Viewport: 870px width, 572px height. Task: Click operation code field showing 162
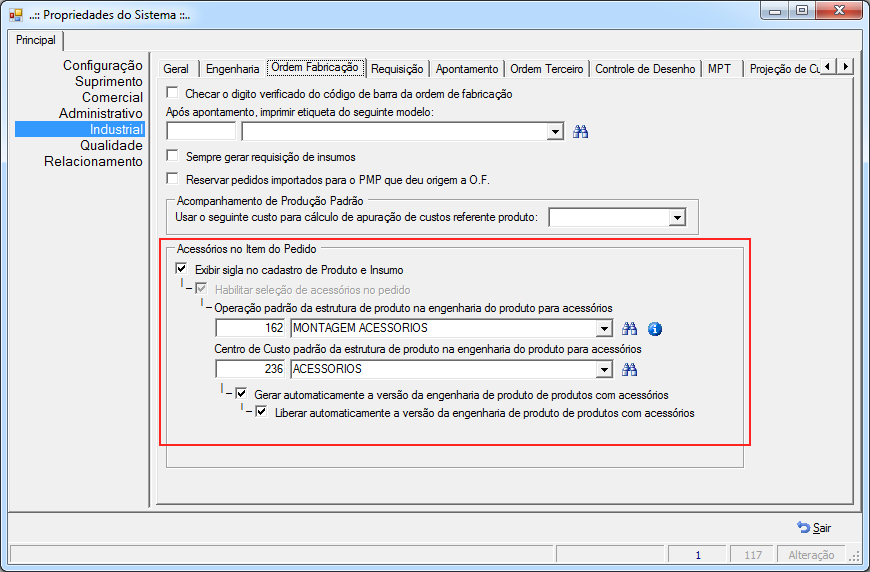tap(250, 328)
